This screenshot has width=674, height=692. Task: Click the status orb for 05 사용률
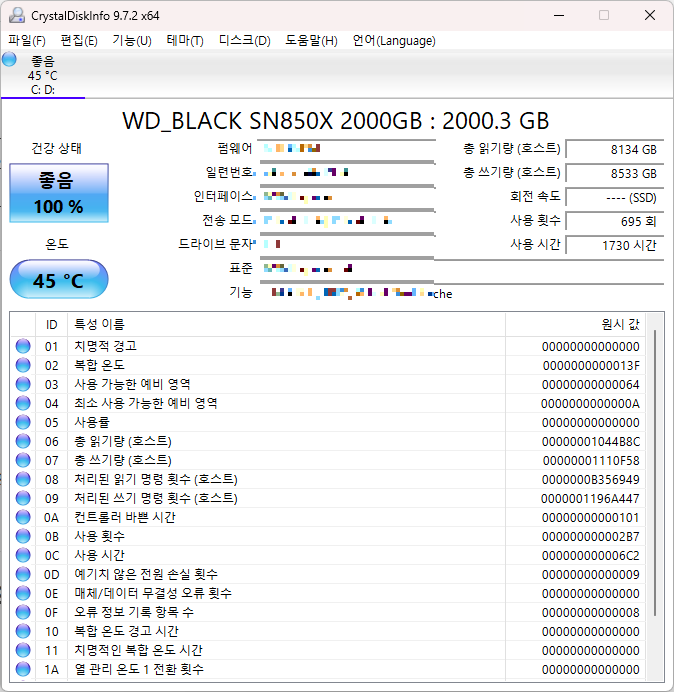click(x=23, y=422)
